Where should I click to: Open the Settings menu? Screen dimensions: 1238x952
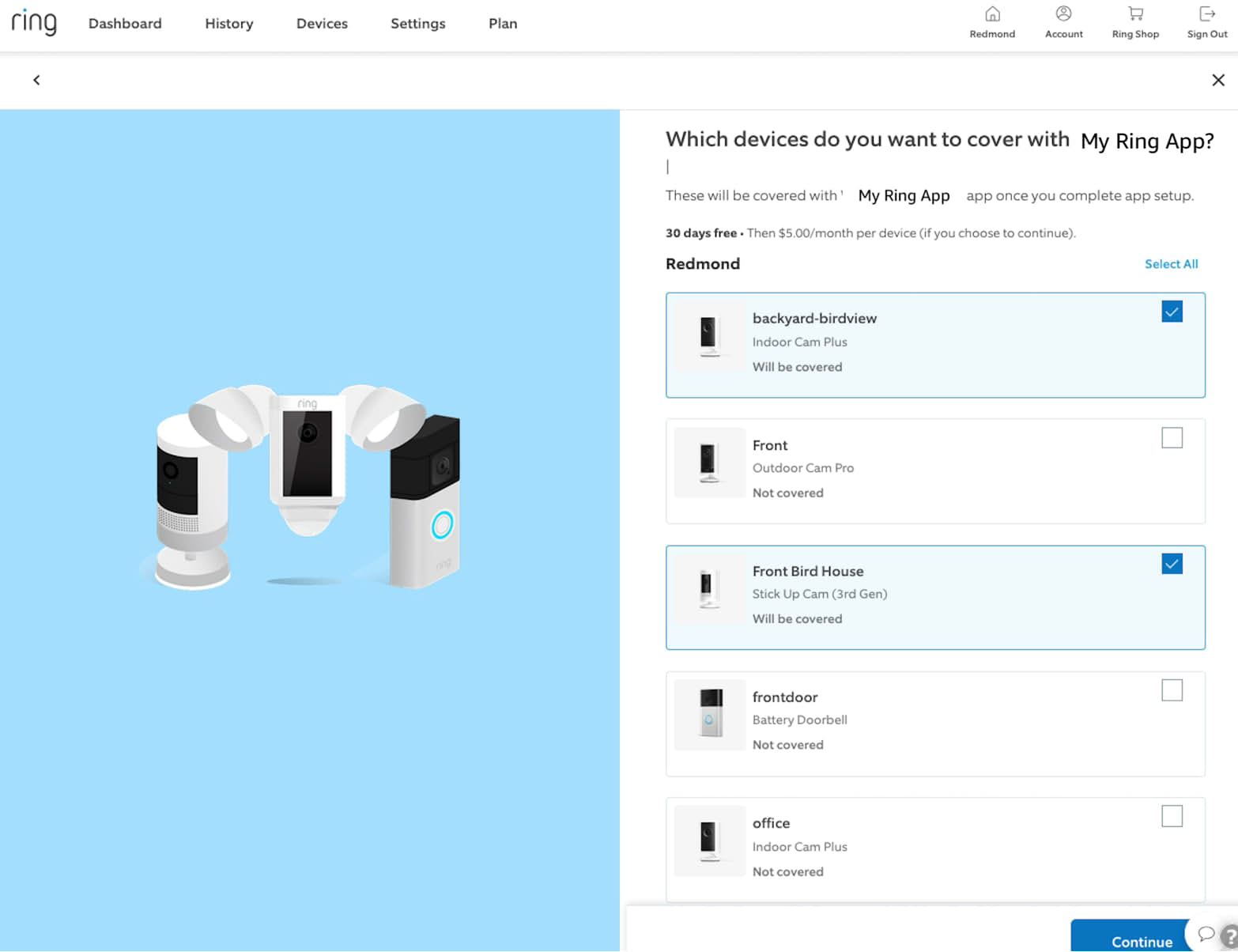[x=418, y=24]
